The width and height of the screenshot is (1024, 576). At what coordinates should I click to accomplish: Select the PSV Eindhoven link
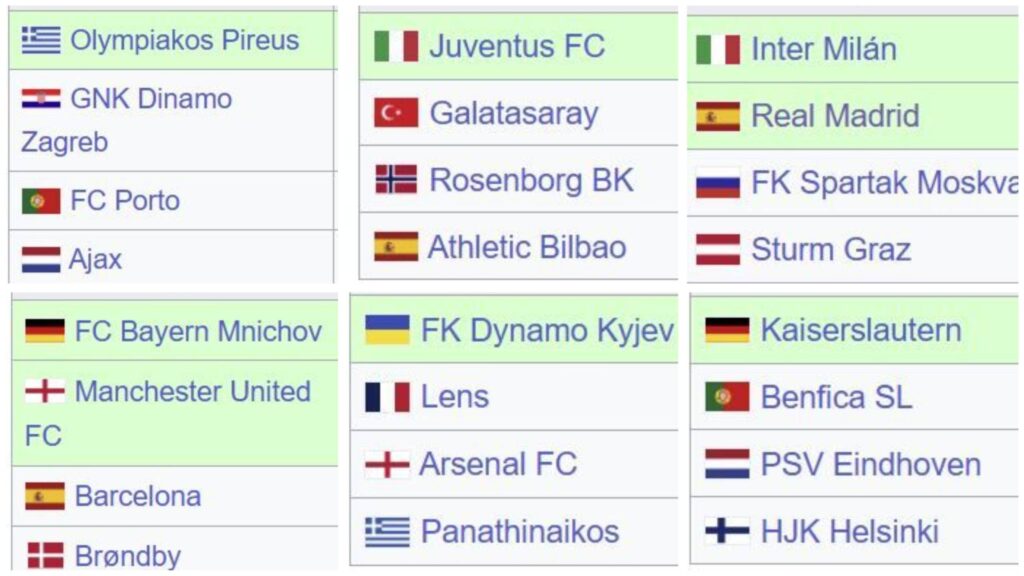871,464
